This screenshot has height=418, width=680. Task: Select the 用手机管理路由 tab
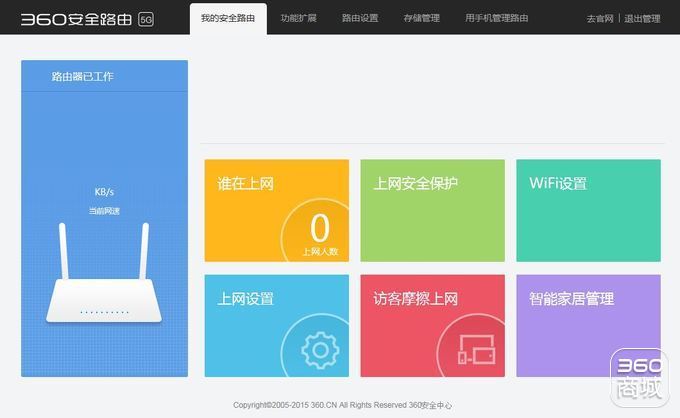pos(497,18)
